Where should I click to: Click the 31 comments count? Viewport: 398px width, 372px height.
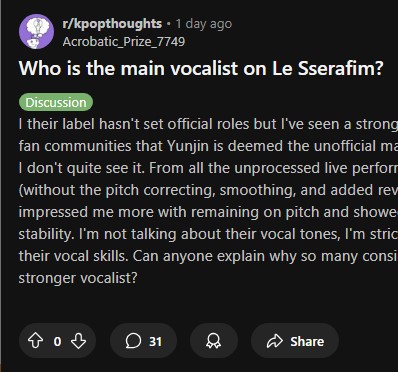click(155, 341)
